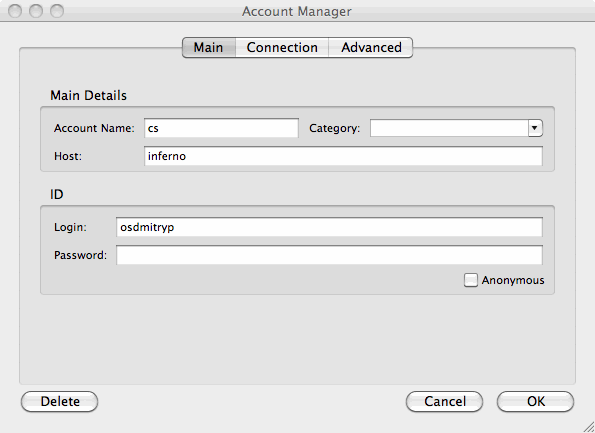Click the red close window button

click(15, 11)
